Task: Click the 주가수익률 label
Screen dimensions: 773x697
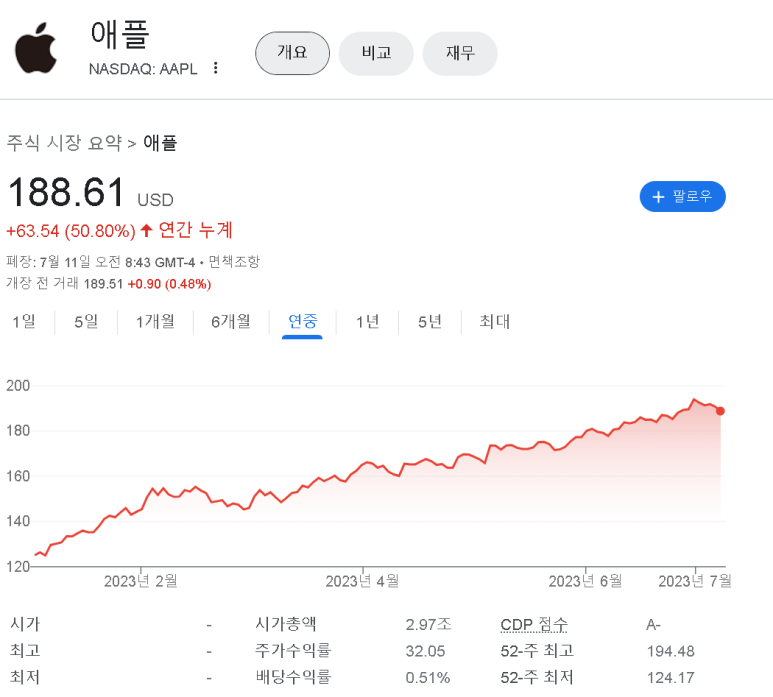Action: coord(293,651)
